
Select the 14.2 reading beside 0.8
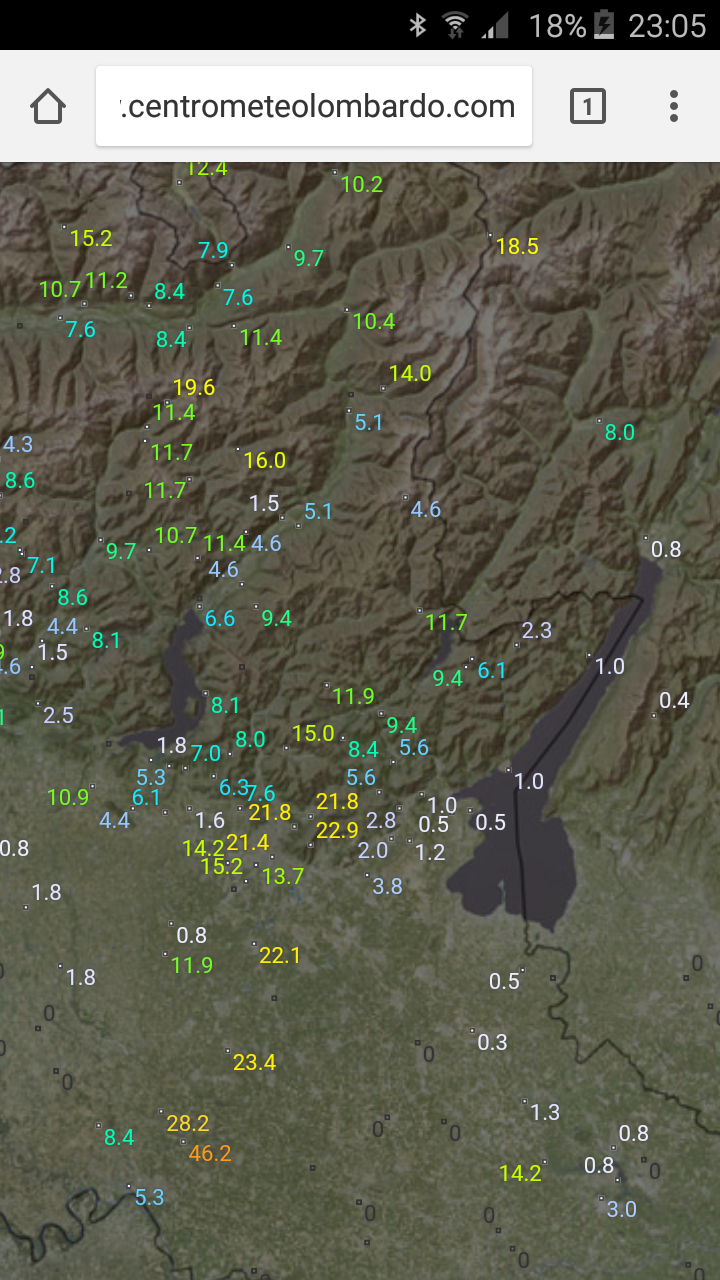click(520, 1173)
